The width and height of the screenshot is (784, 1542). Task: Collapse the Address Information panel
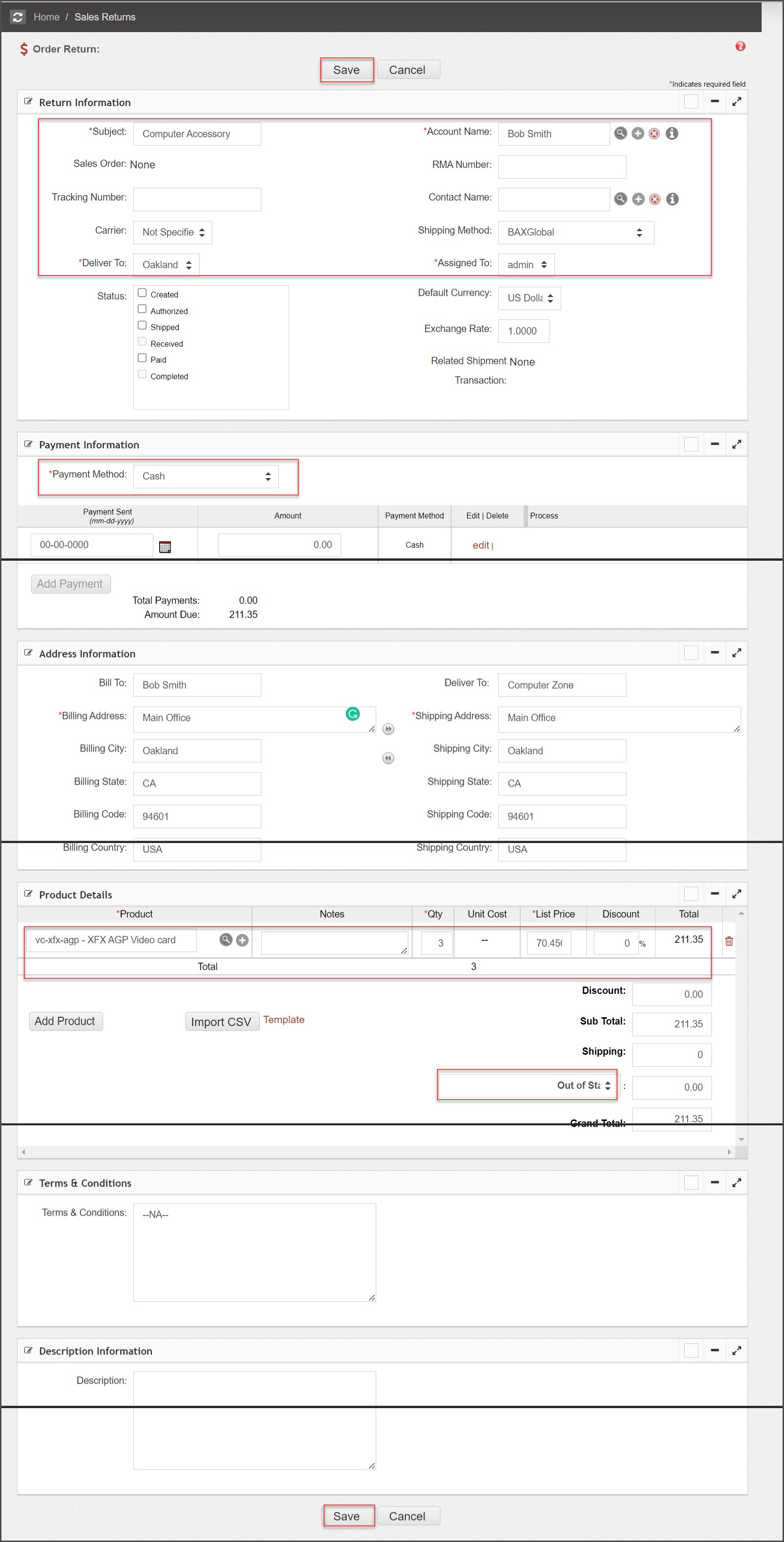click(714, 652)
